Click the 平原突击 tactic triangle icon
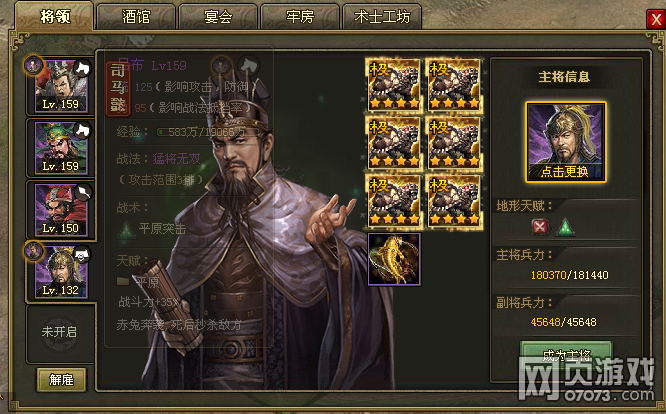666x414 pixels. click(x=126, y=229)
